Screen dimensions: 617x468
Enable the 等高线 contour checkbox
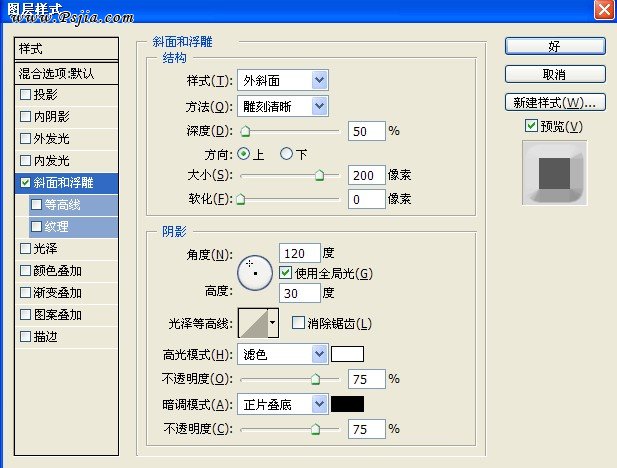tap(37, 205)
